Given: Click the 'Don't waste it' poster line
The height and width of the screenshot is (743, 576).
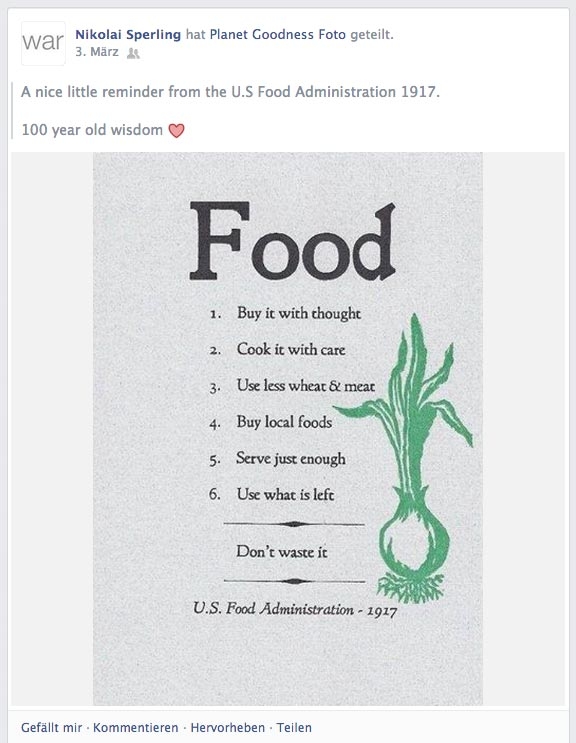Looking at the screenshot, I should click(282, 552).
